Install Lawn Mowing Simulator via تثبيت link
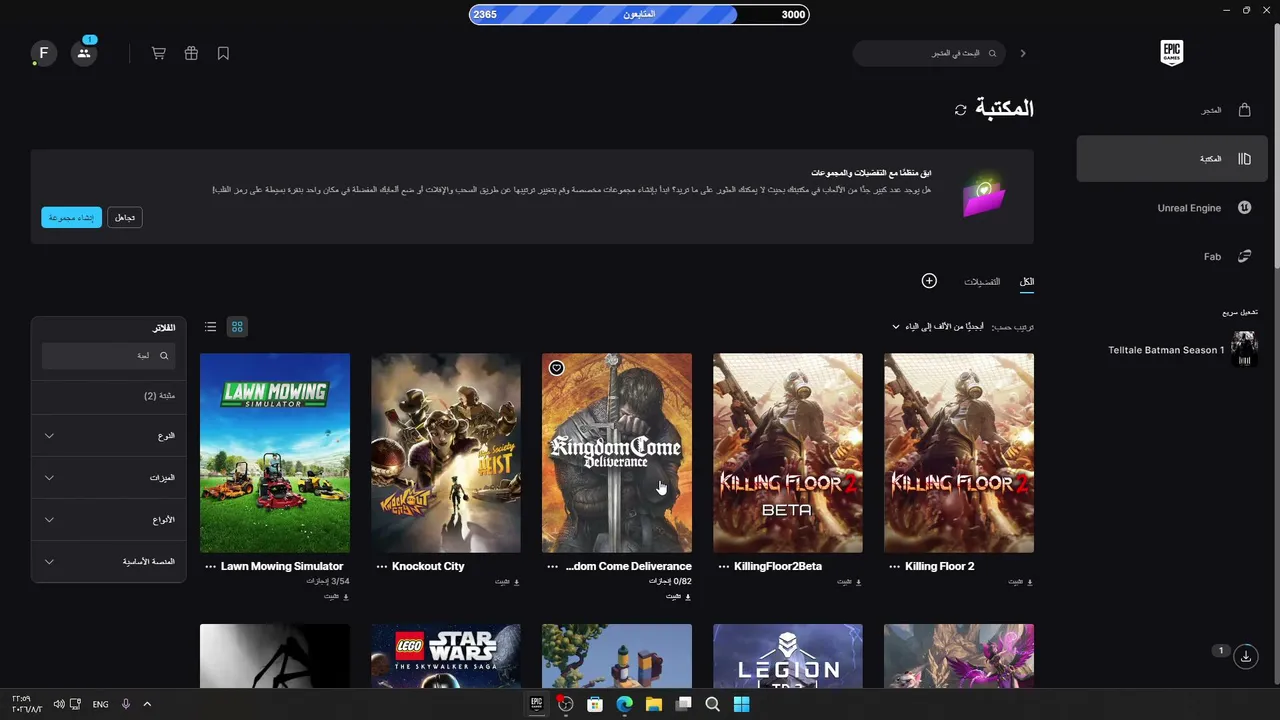This screenshot has width=1280, height=720. tap(336, 596)
